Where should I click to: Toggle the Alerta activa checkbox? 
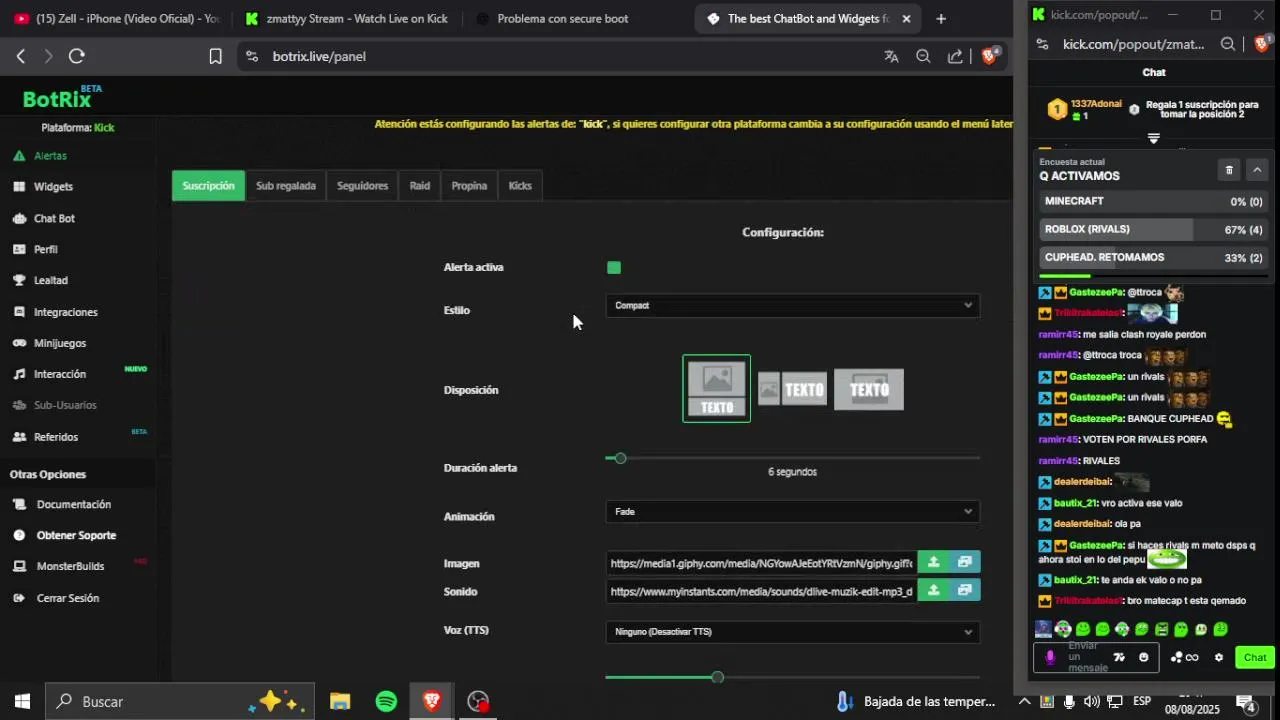(x=614, y=268)
